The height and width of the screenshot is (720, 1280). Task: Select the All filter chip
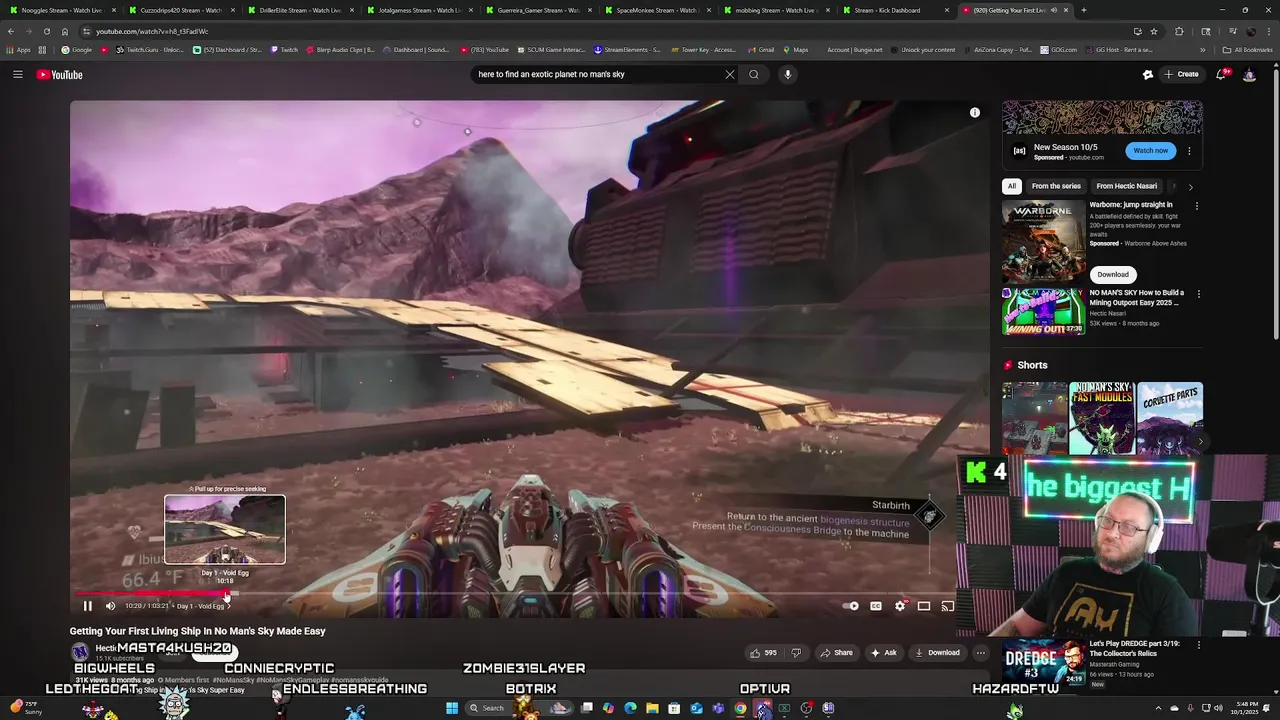point(1012,186)
